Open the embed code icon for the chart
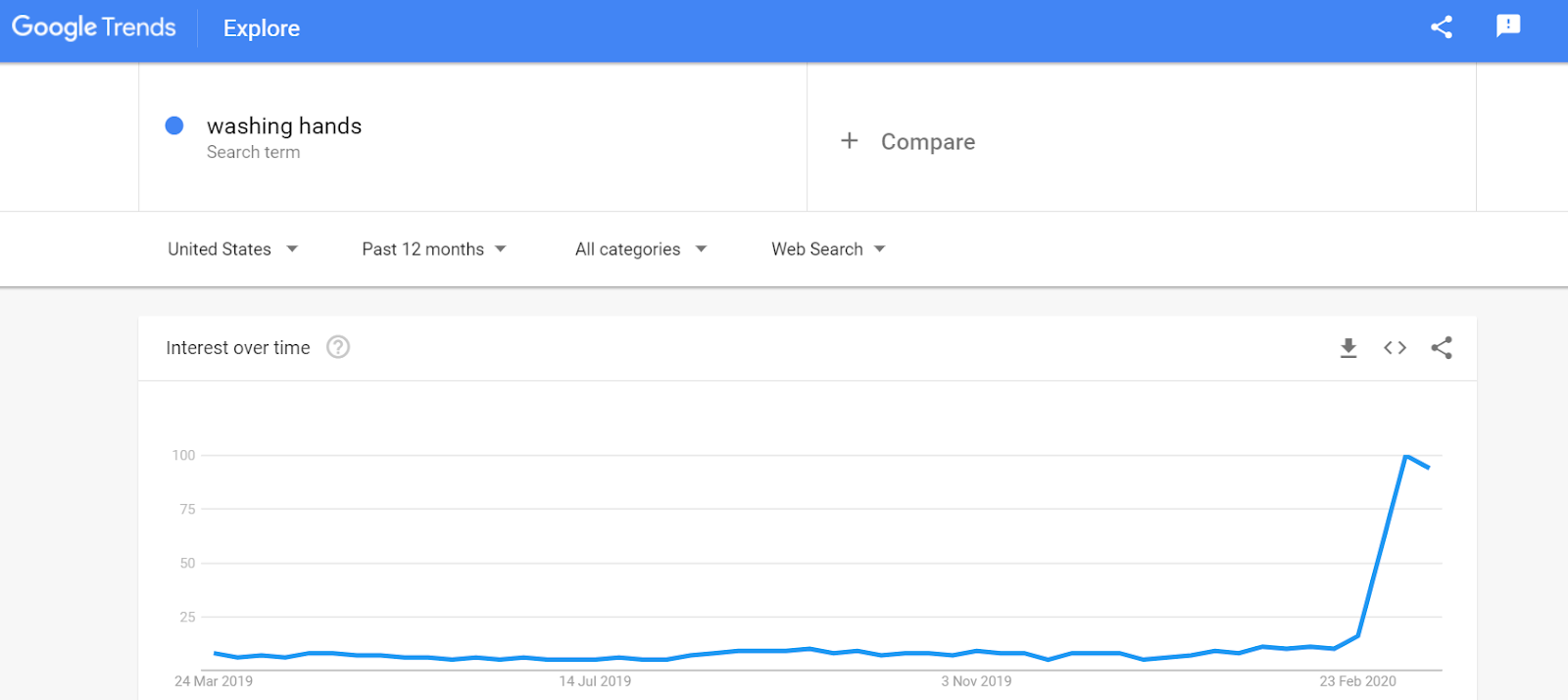The height and width of the screenshot is (700, 1568). click(x=1395, y=348)
